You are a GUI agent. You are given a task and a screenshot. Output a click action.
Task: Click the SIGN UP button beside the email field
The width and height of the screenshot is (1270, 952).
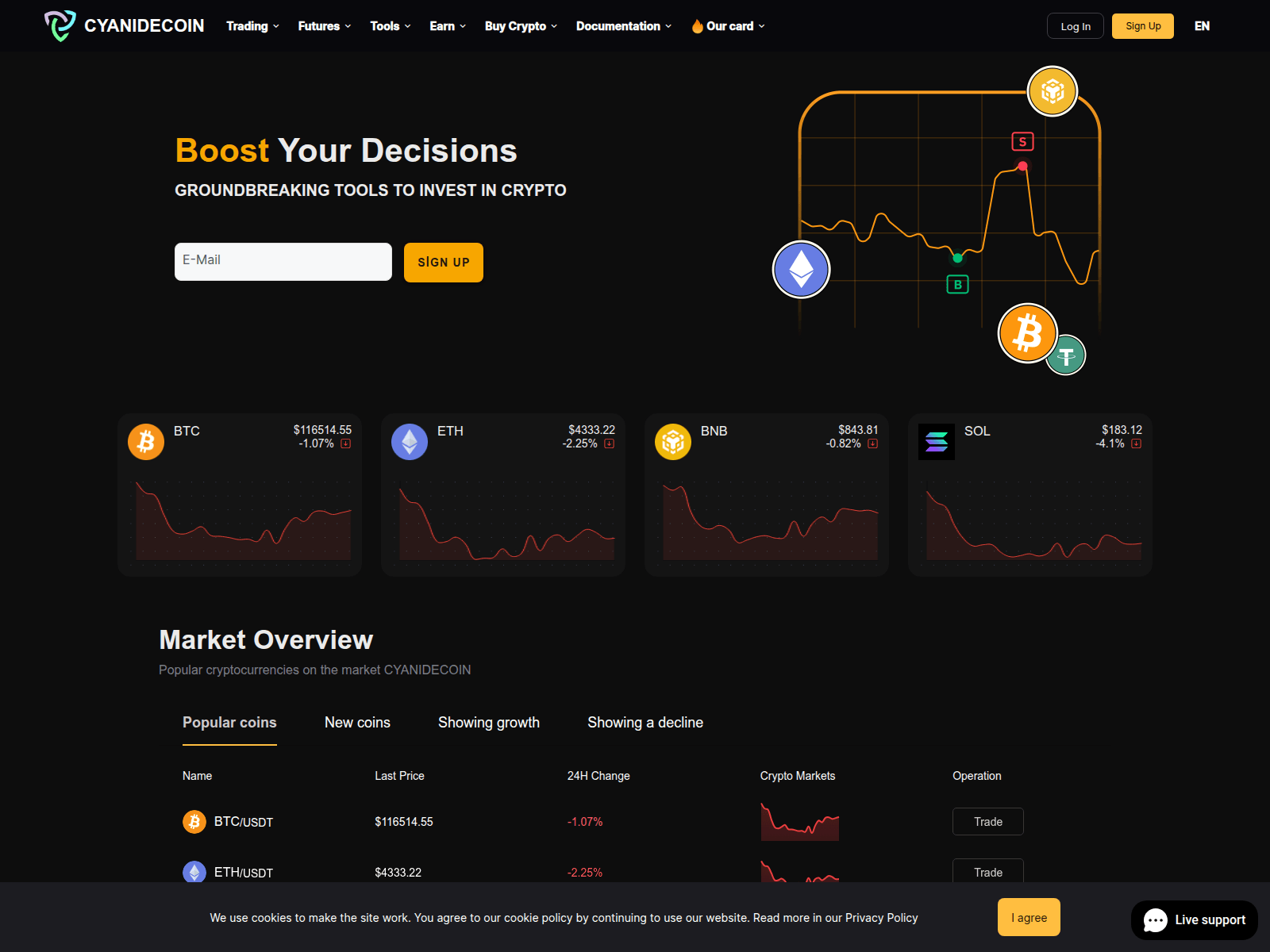pos(443,262)
